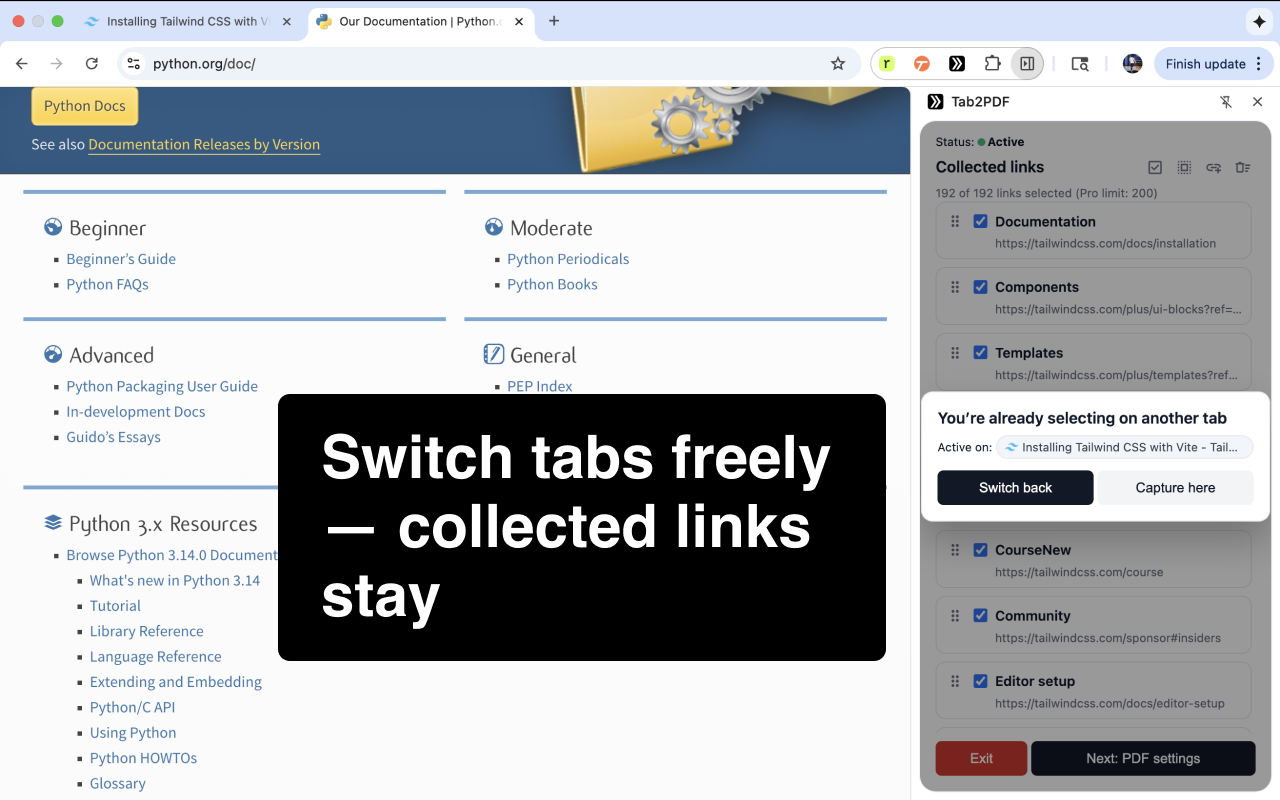Click the add-link icon in the Tab2PDF panel

pyautogui.click(x=1213, y=167)
